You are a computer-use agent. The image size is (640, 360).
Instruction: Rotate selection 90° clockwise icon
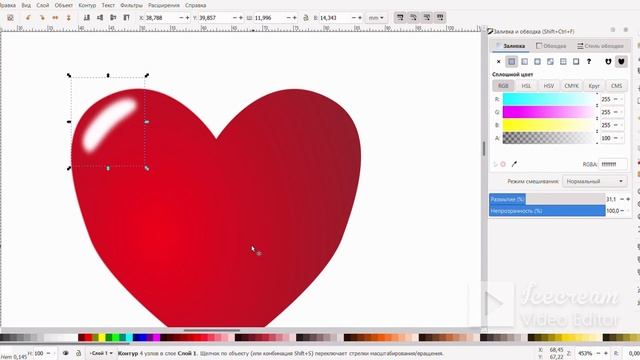tap(42, 18)
